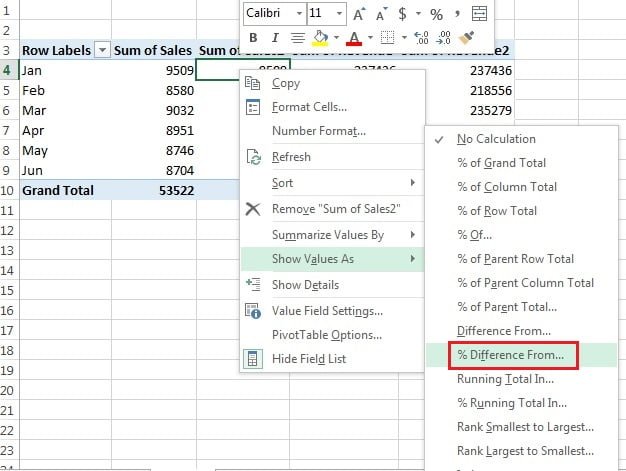Open Number Format dialog

[332, 131]
